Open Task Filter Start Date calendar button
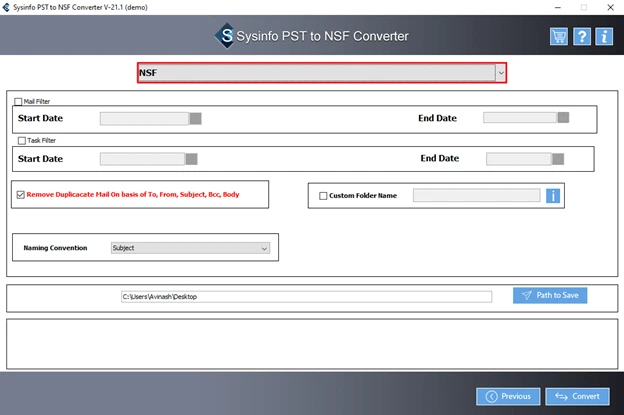 click(x=191, y=159)
